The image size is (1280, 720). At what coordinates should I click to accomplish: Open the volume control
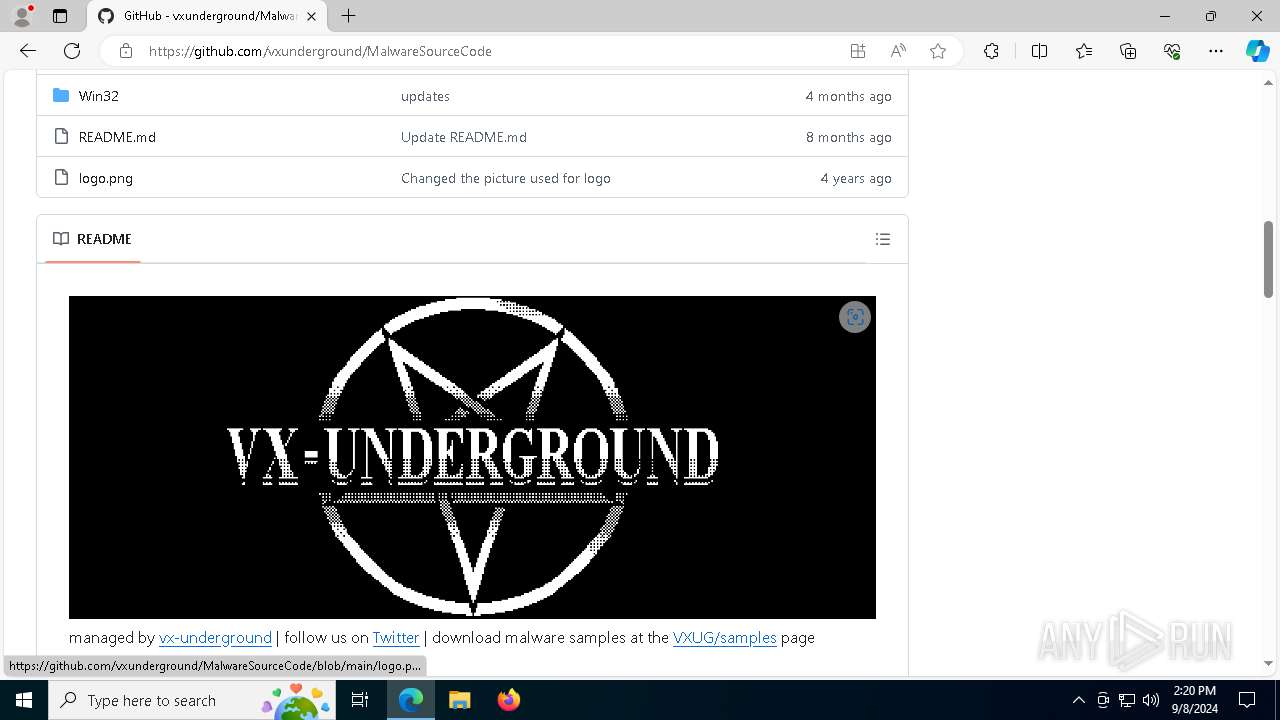[1151, 700]
